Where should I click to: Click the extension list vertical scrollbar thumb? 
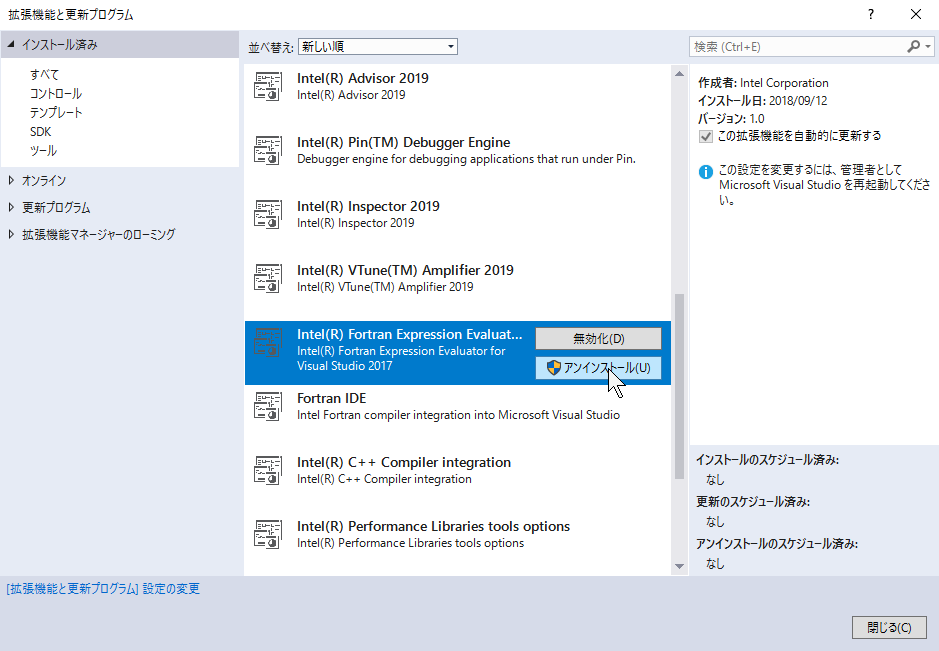pyautogui.click(x=680, y=370)
